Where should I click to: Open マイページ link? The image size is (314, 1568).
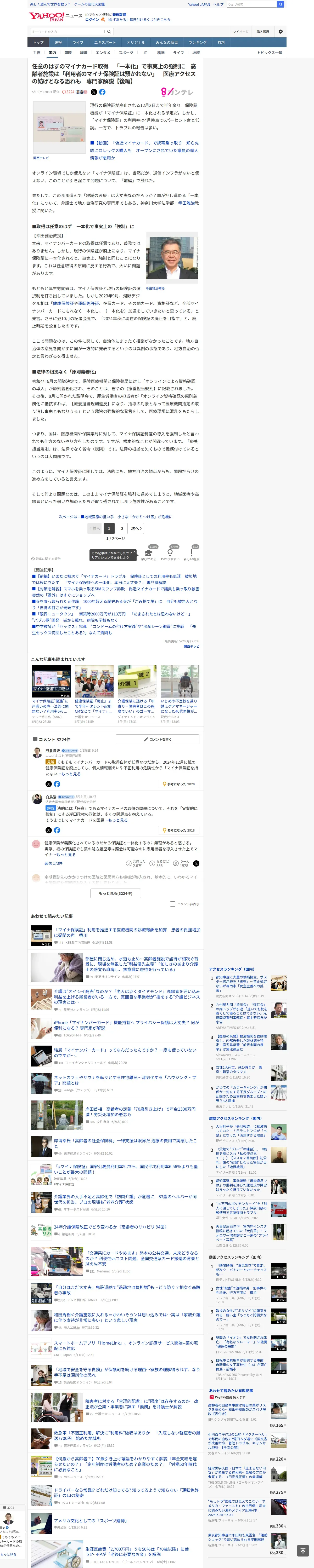240,32
